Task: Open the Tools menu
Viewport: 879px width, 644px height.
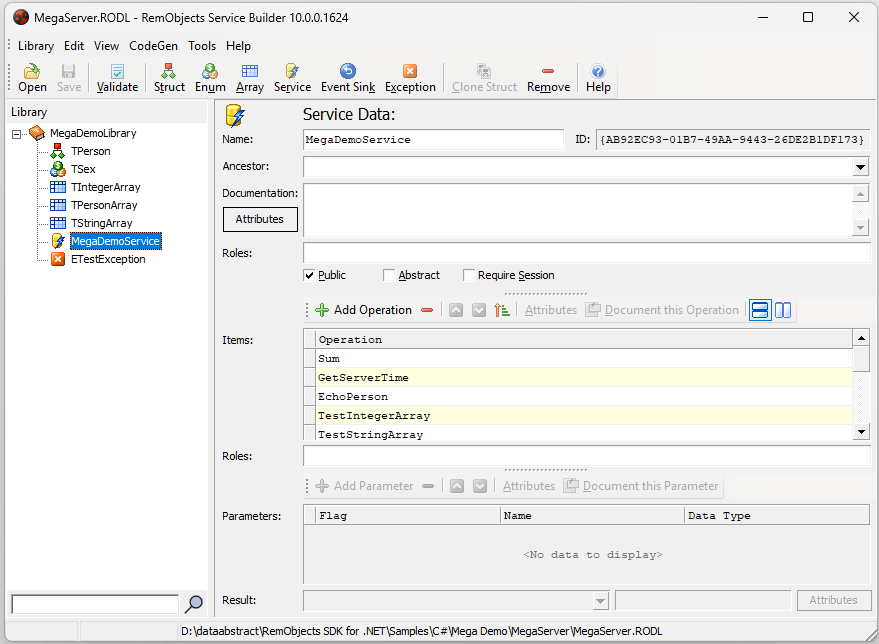Action: pos(202,46)
